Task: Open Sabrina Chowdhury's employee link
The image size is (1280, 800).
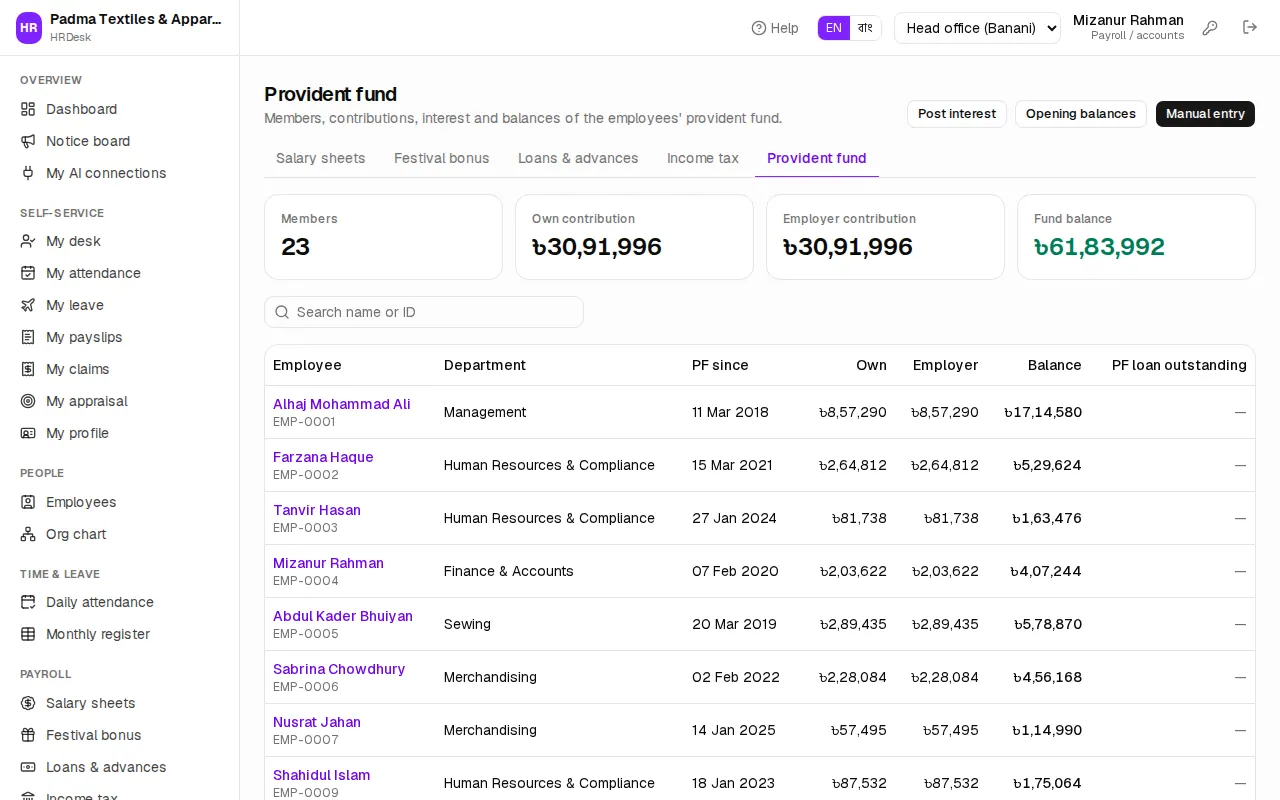Action: click(x=339, y=669)
